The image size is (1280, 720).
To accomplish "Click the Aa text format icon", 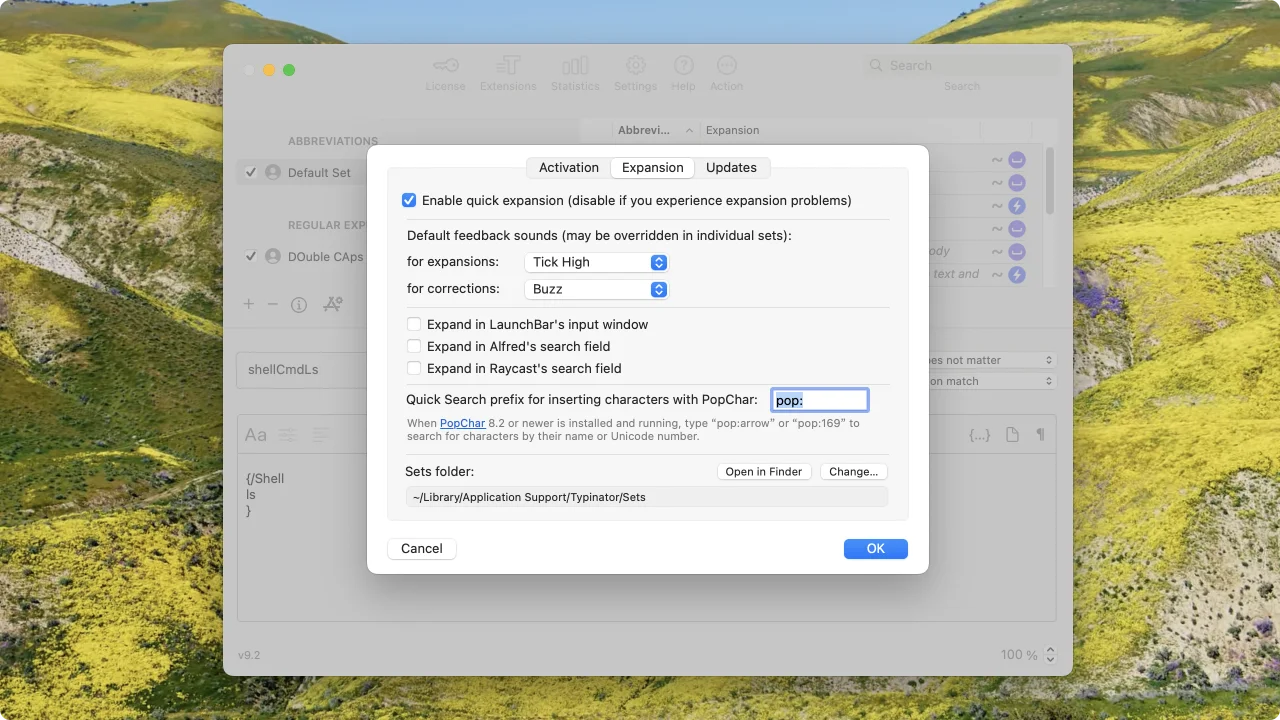I will 256,435.
